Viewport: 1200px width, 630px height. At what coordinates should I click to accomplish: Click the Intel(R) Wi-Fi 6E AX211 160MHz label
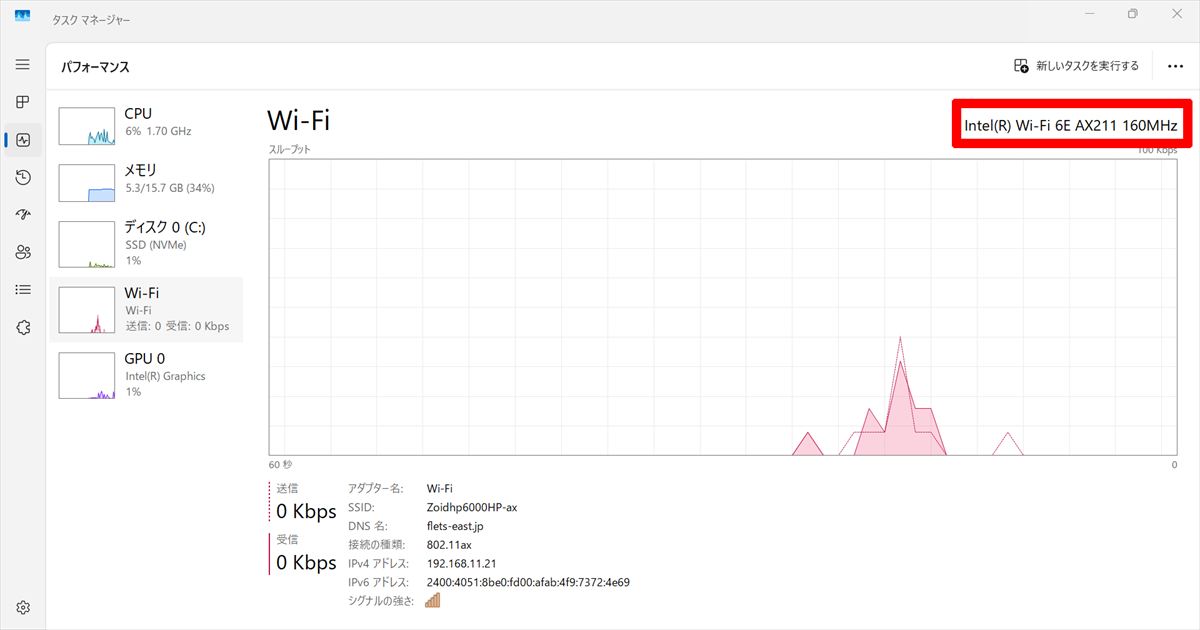pyautogui.click(x=1071, y=125)
